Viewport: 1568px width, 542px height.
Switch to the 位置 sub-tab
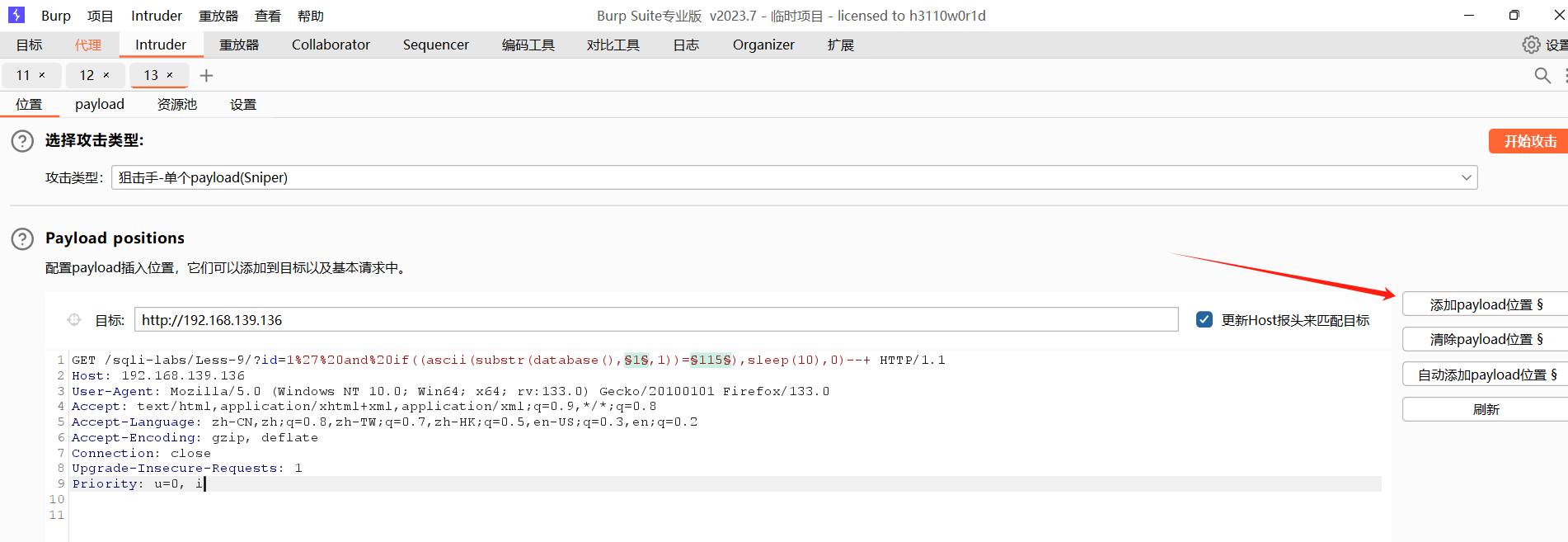(x=29, y=104)
